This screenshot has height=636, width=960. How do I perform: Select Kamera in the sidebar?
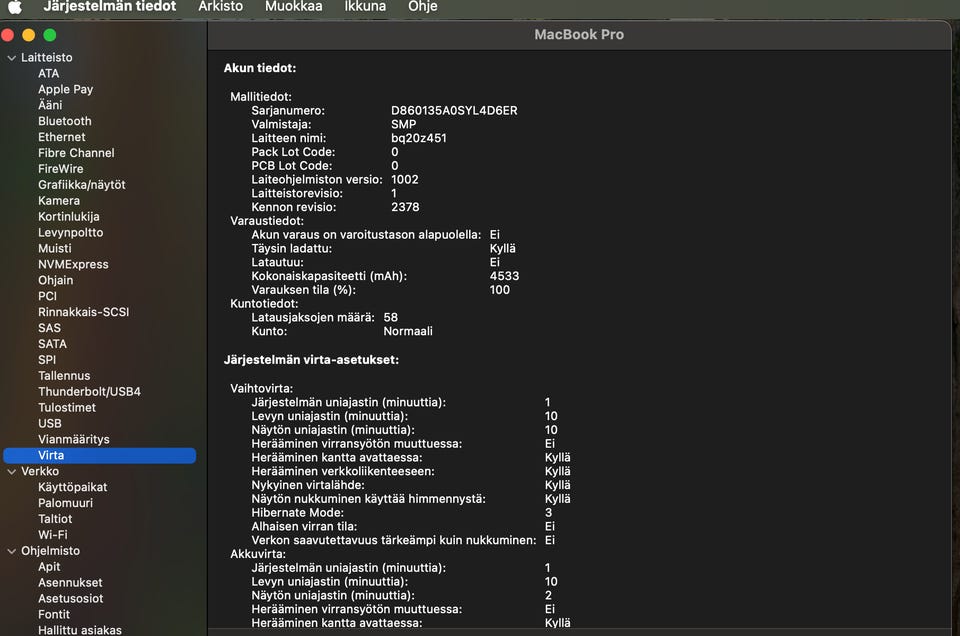pyautogui.click(x=59, y=201)
